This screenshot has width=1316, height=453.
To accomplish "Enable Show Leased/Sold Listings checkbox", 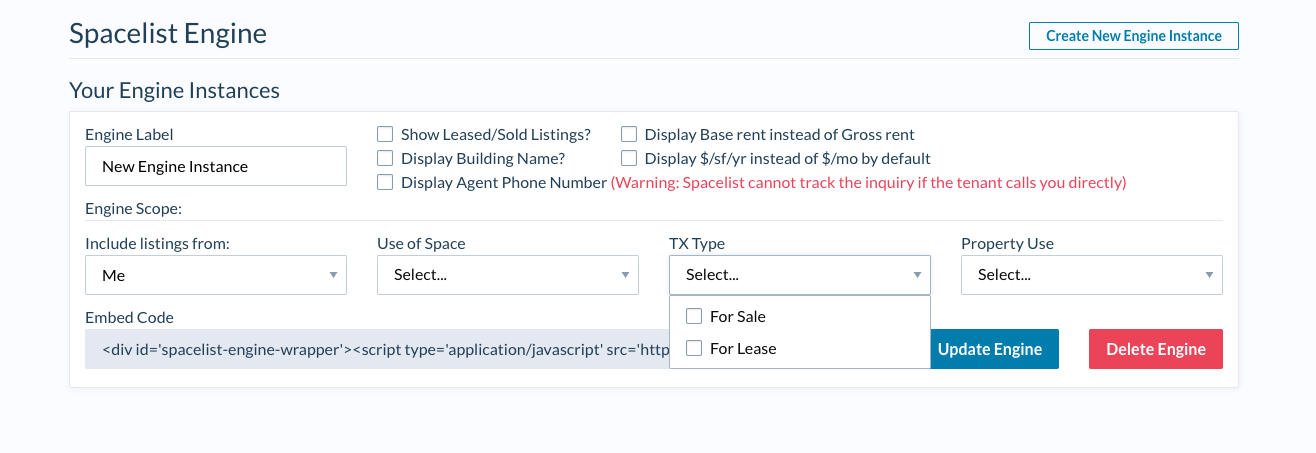I will click(385, 134).
